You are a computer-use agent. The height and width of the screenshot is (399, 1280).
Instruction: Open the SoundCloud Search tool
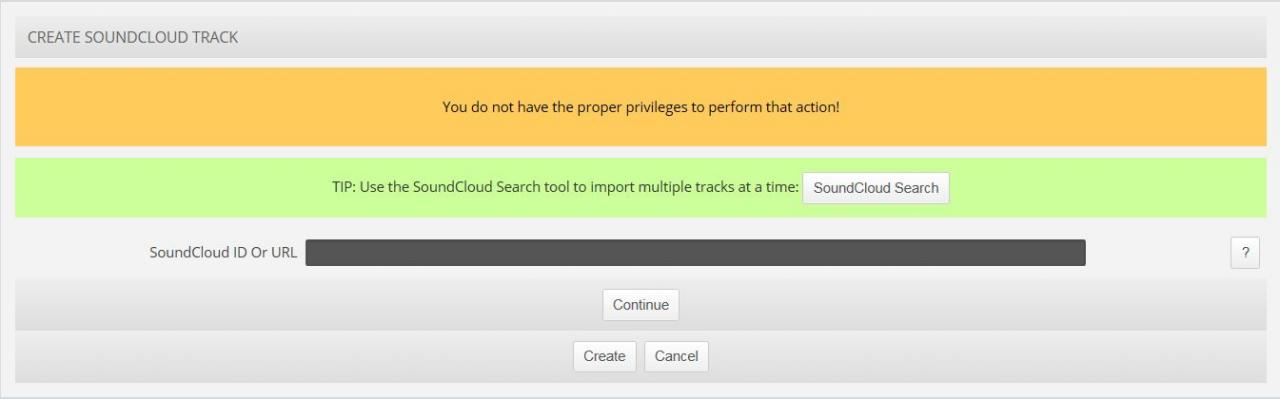coord(876,188)
